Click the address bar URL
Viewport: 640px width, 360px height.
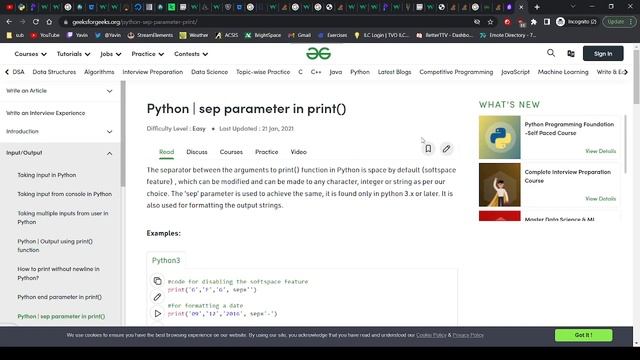135,22
